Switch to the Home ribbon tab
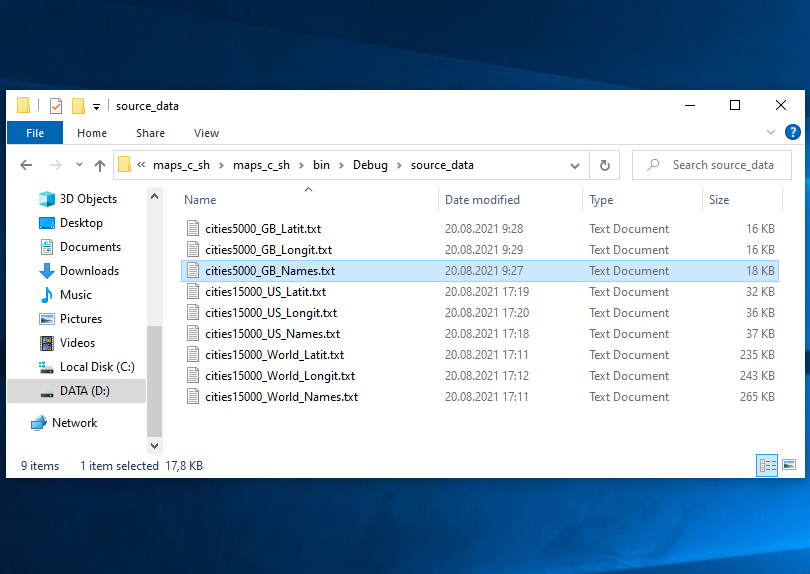Image resolution: width=810 pixels, height=574 pixels. tap(92, 133)
